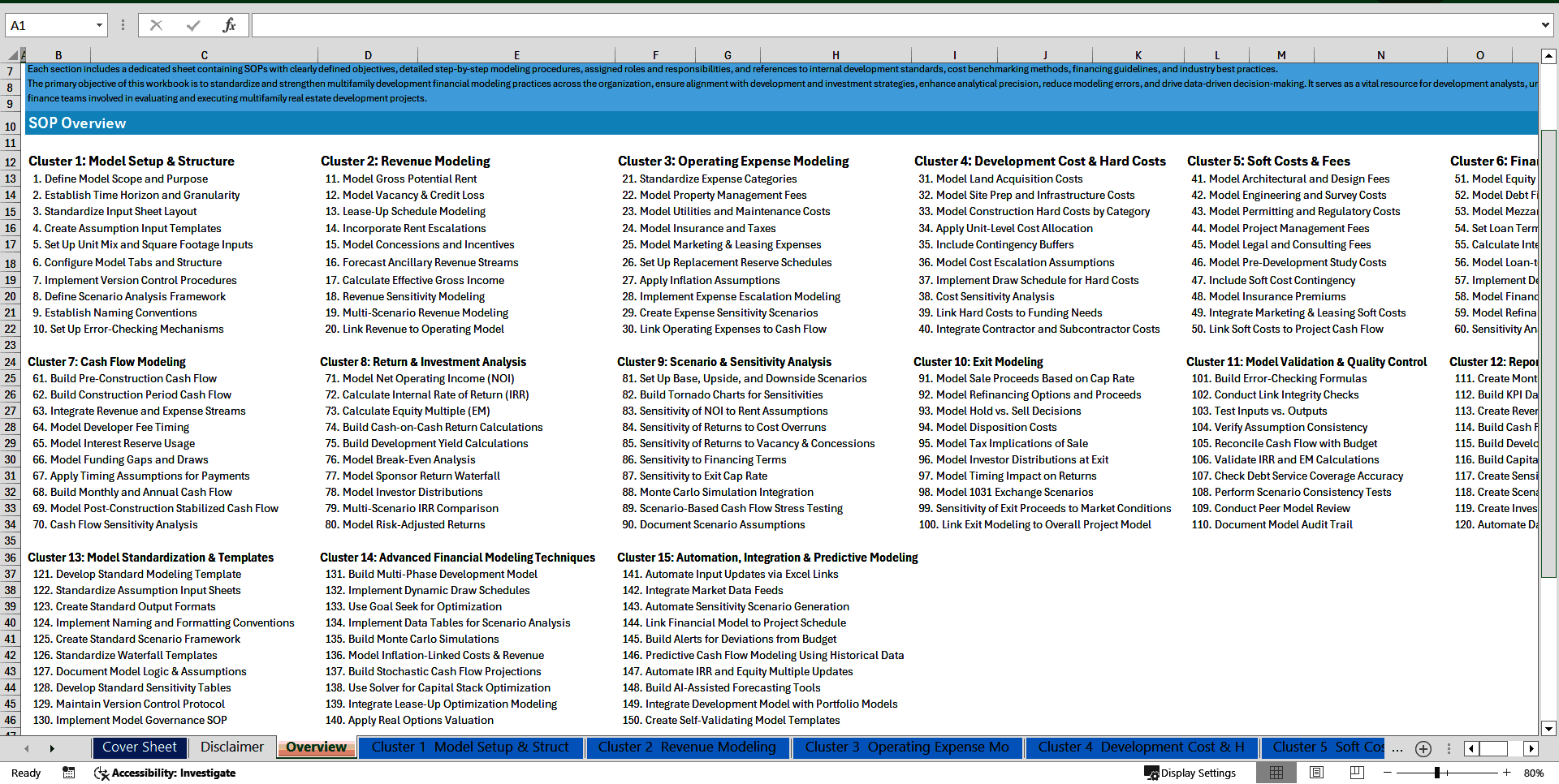
Task: Click the vertical scrollbar down arrow
Action: (1549, 729)
